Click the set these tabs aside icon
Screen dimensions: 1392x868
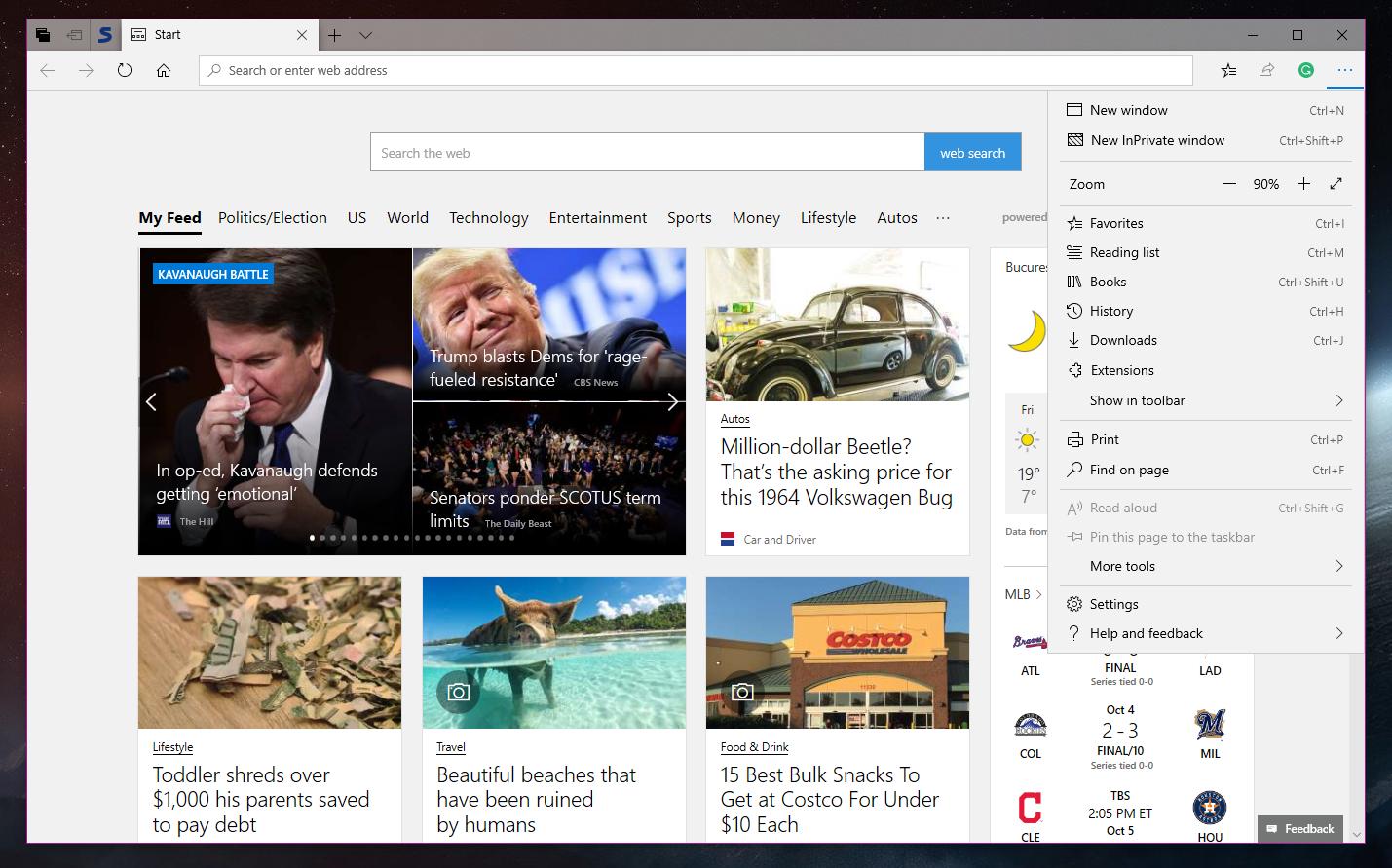pos(74,35)
